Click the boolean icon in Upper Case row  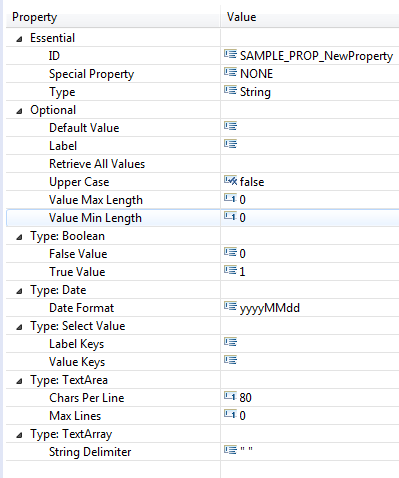click(x=230, y=180)
